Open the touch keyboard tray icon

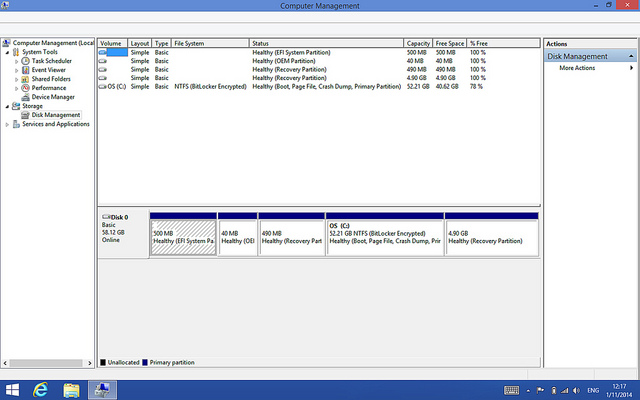tap(511, 390)
